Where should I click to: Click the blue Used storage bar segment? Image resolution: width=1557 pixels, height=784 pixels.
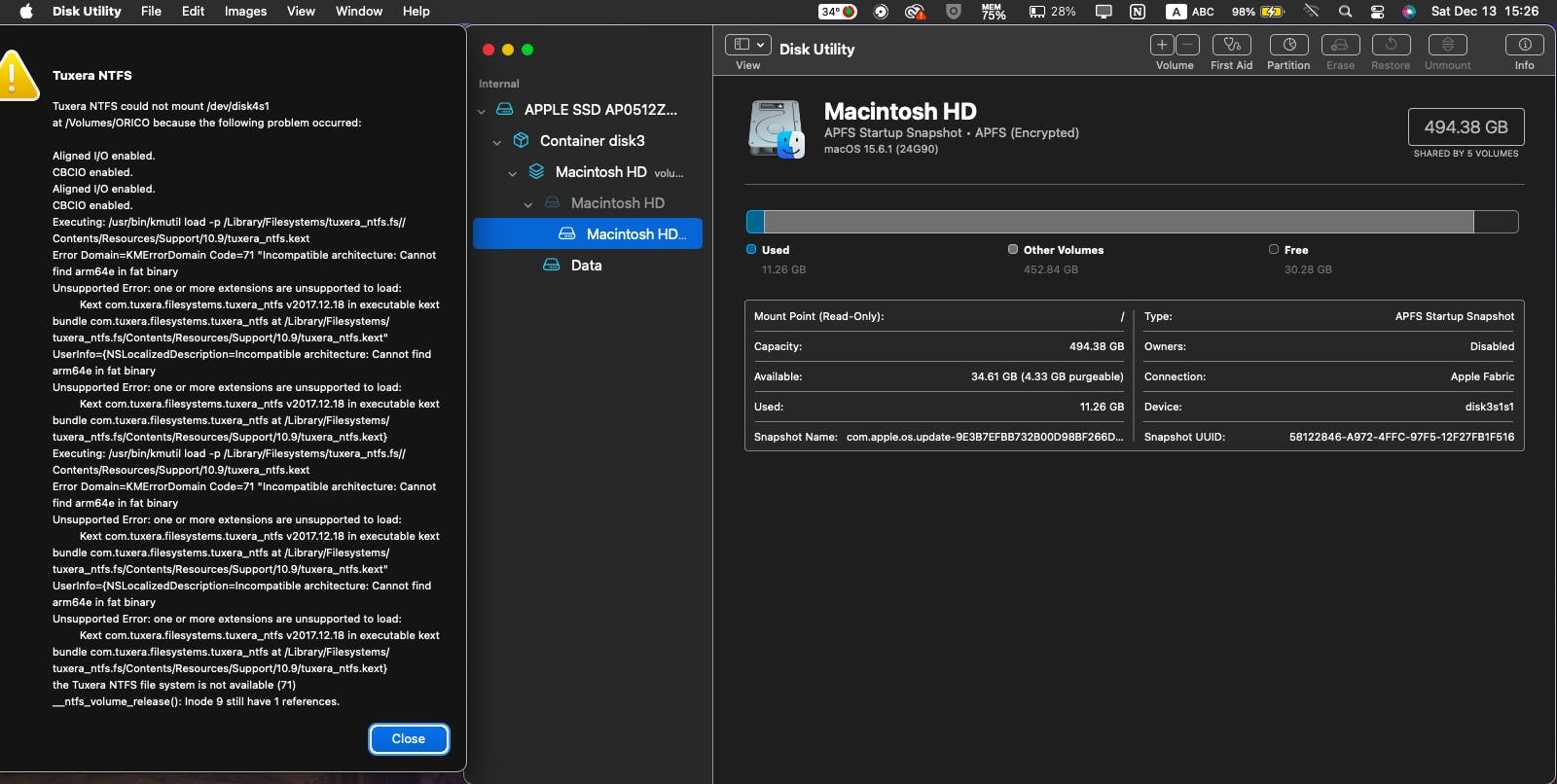click(755, 222)
